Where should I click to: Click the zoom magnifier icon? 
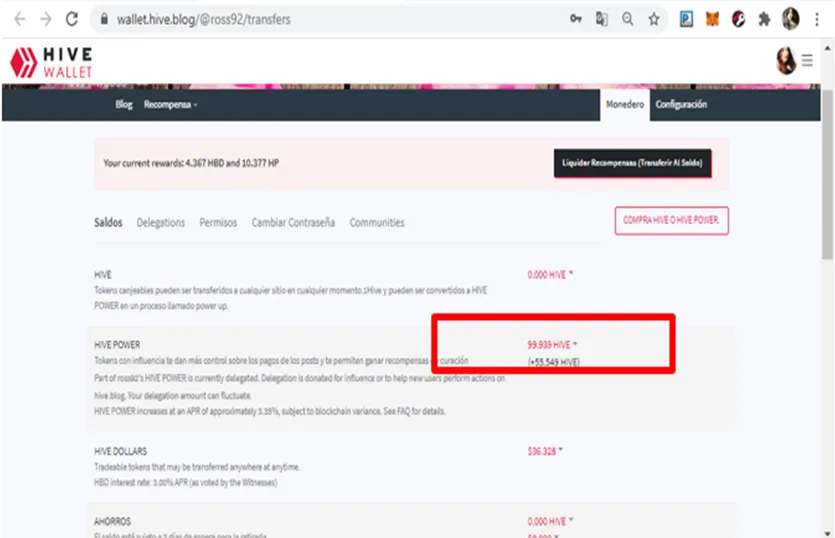coord(628,19)
